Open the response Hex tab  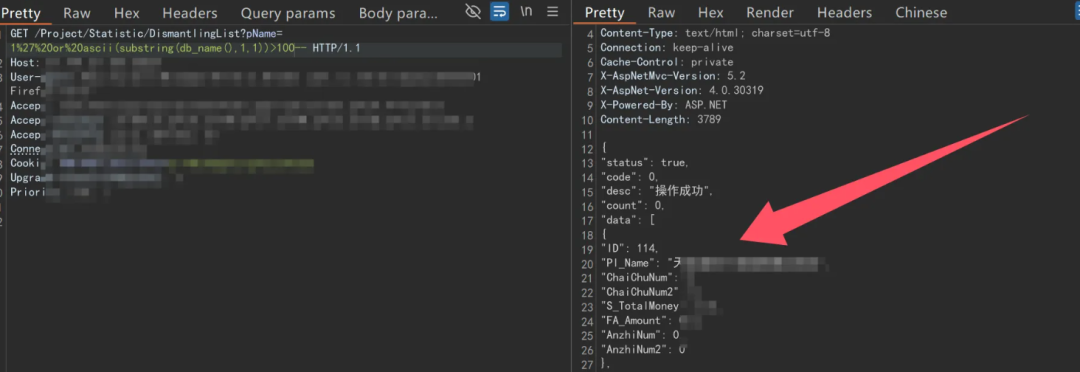coord(711,12)
